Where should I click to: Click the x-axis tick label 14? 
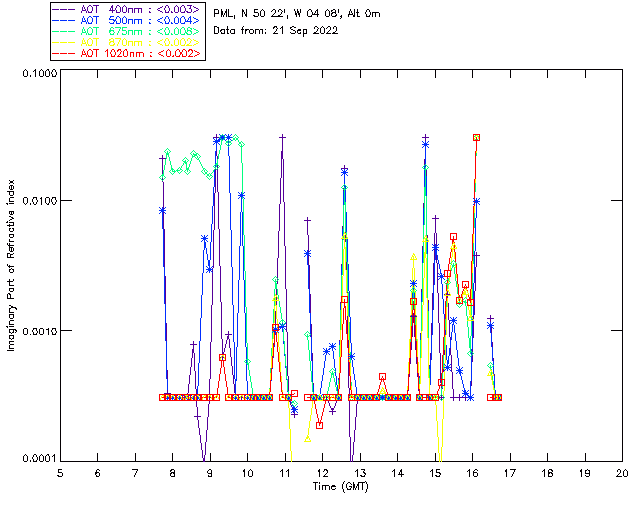(397, 473)
